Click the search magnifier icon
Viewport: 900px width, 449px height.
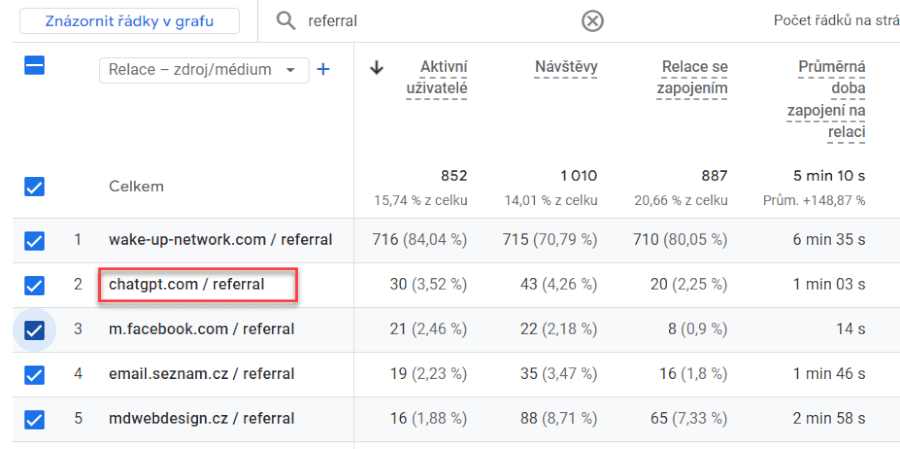[286, 21]
